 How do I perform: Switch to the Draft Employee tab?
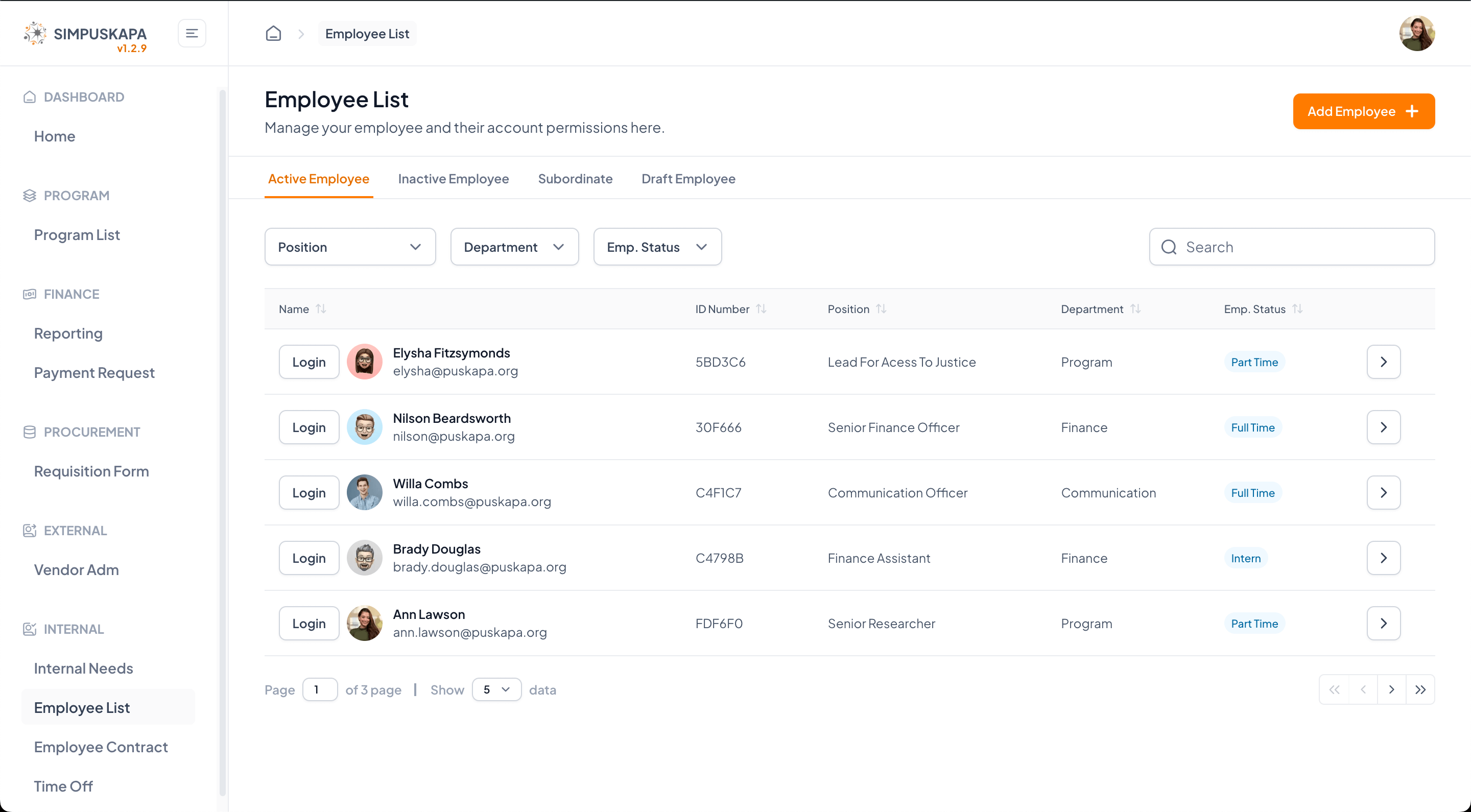pos(688,178)
